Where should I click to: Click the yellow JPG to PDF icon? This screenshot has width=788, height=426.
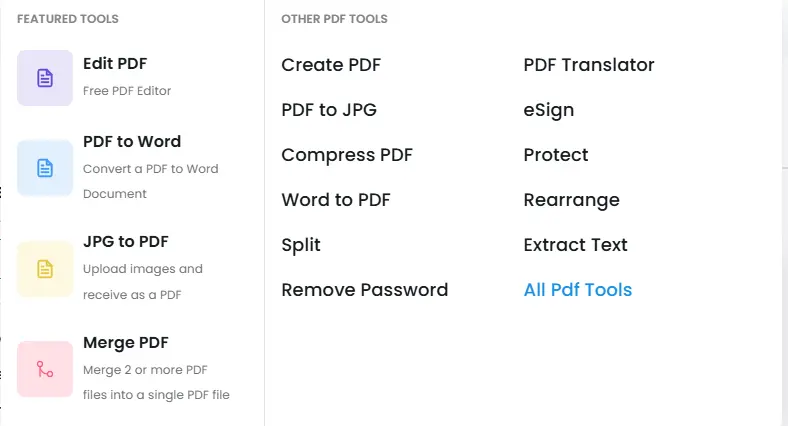pyautogui.click(x=45, y=269)
